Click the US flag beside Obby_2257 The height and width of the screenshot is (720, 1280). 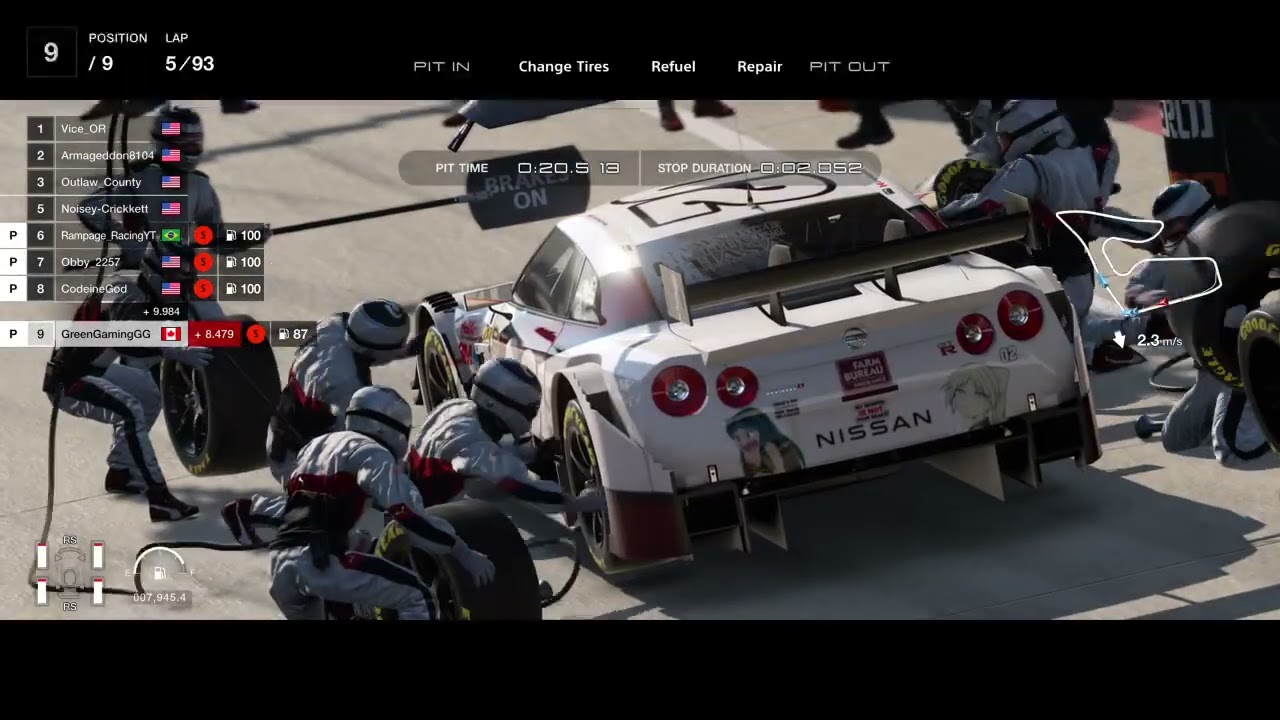[171, 262]
